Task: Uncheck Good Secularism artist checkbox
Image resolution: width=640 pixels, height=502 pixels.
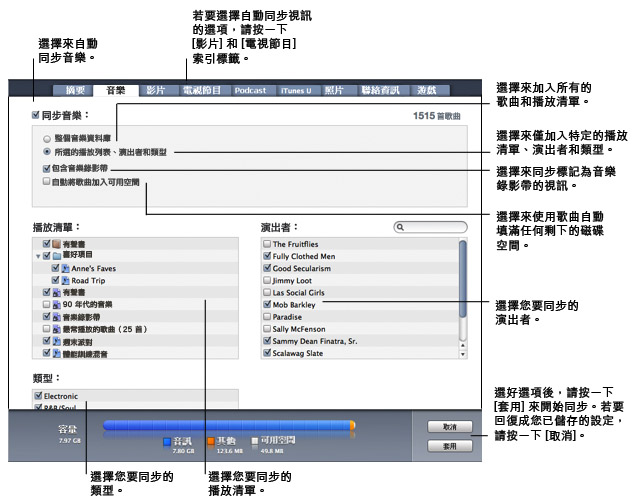Action: [x=267, y=268]
